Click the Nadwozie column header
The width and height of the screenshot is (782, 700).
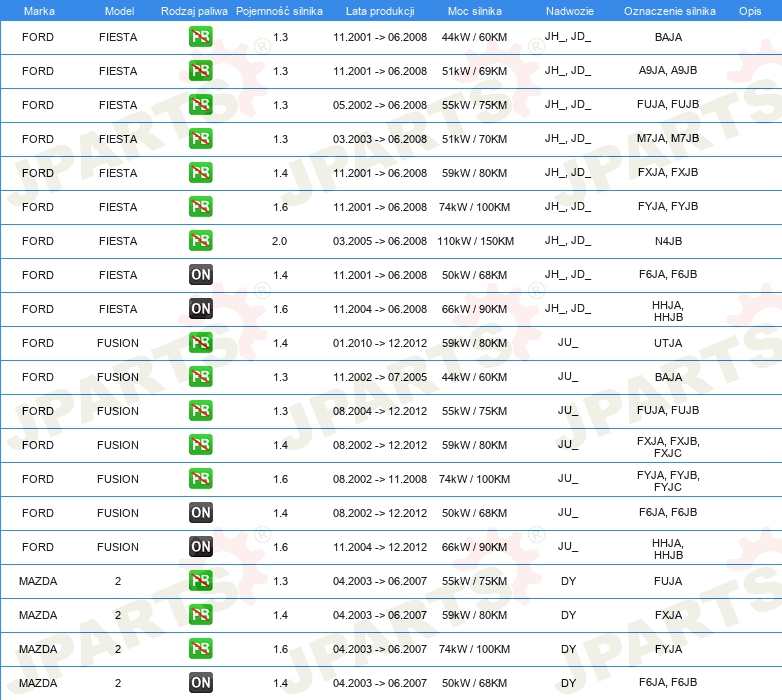570,11
